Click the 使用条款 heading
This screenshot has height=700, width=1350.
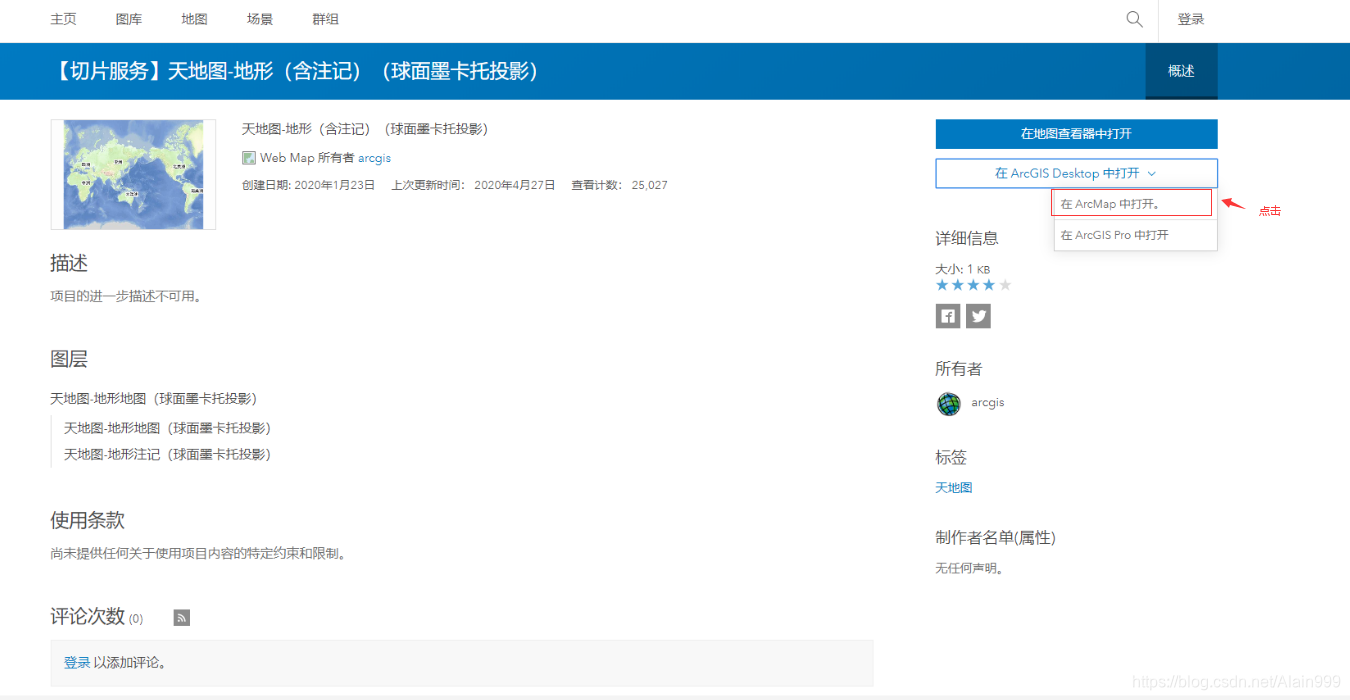tap(88, 520)
